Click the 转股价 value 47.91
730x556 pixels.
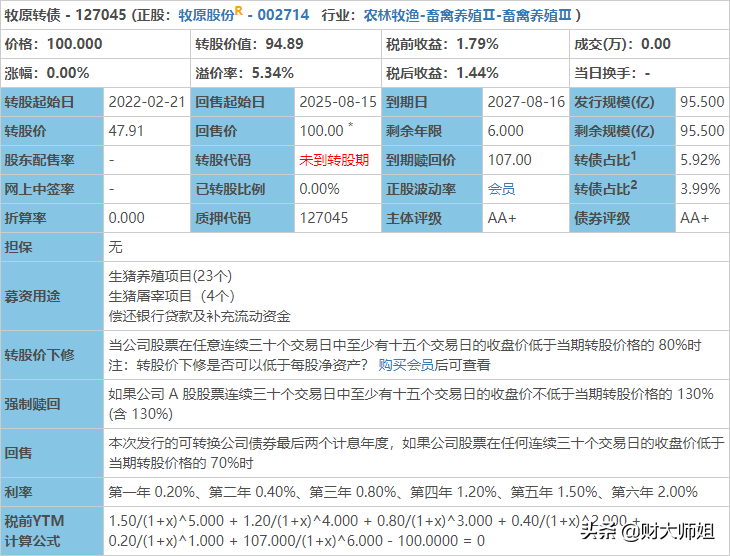coord(126,131)
